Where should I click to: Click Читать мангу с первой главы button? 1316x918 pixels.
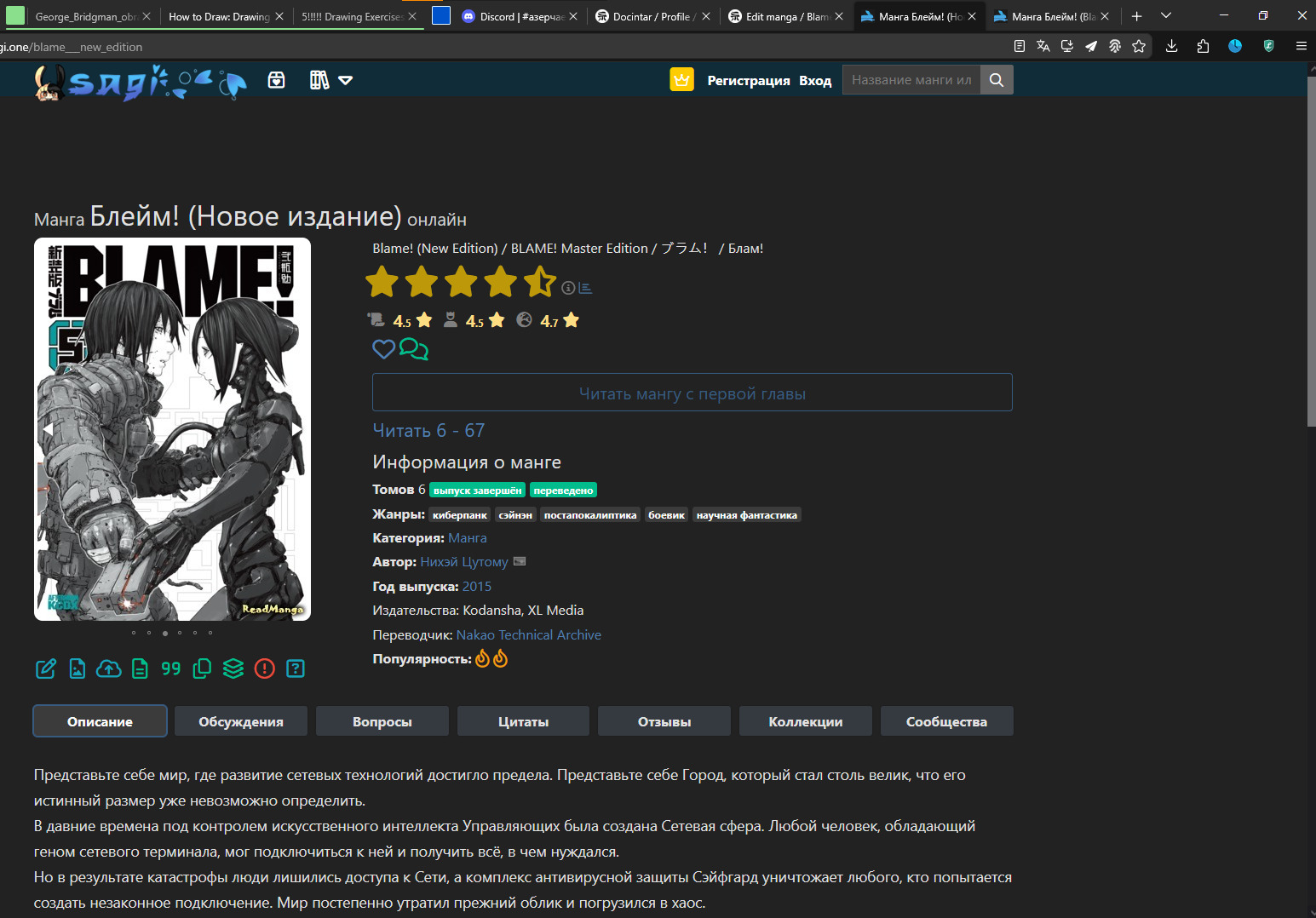tap(692, 393)
